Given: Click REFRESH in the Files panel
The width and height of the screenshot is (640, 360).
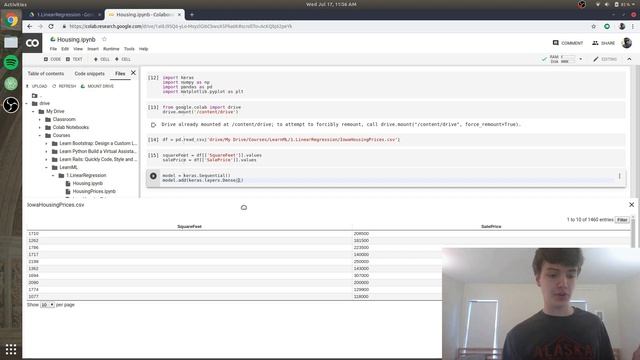Looking at the screenshot, I should pyautogui.click(x=64, y=87).
